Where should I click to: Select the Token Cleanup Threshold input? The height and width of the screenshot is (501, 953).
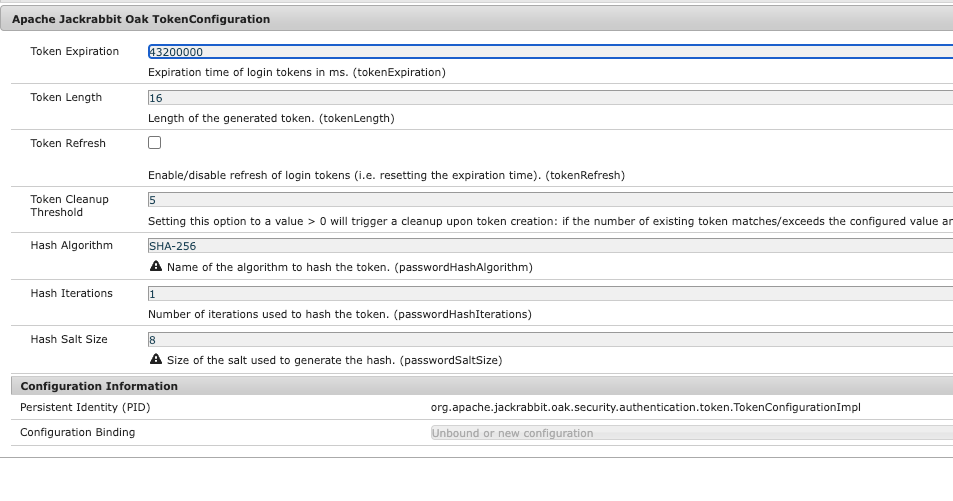548,200
